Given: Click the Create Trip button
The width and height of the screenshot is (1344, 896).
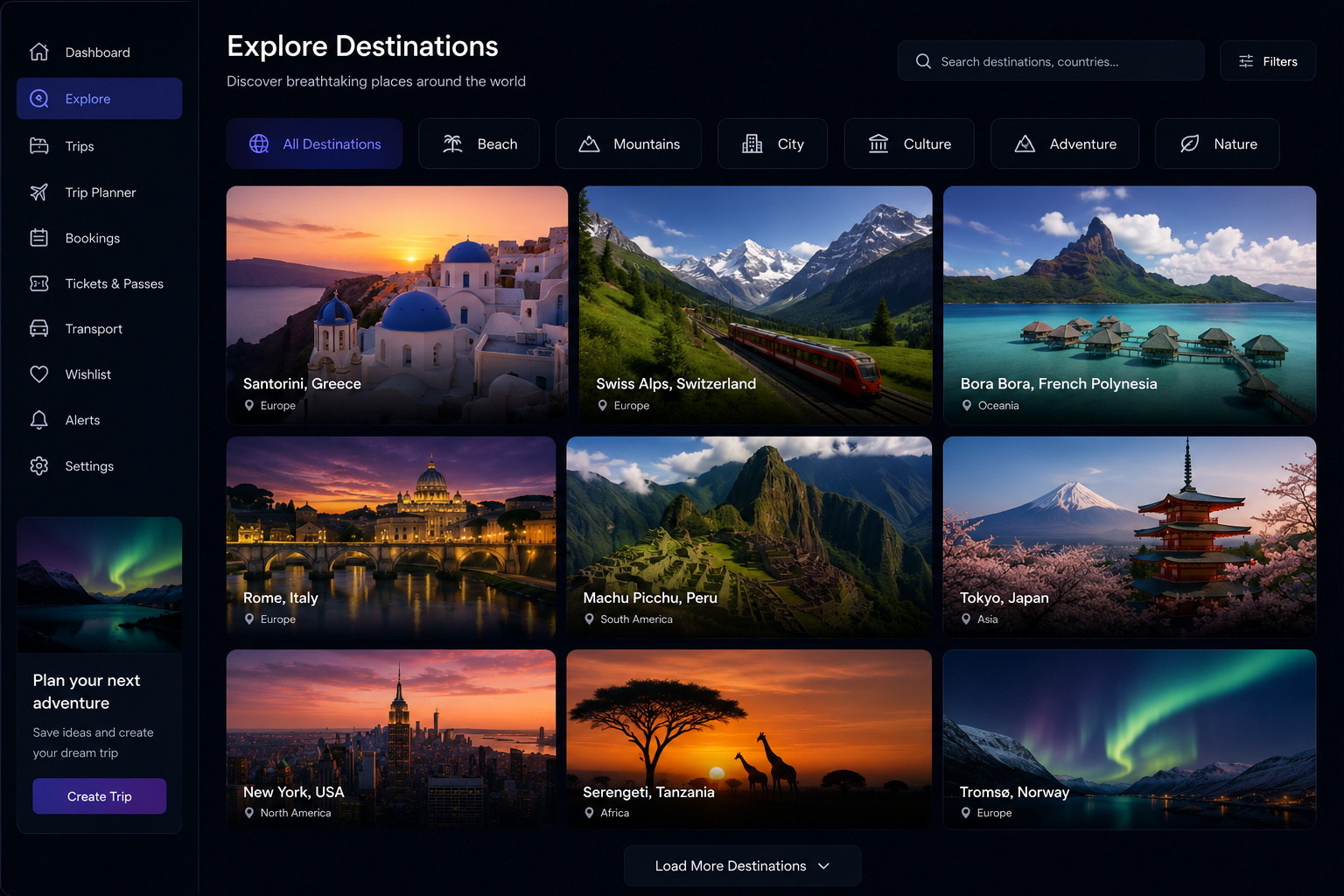Looking at the screenshot, I should coord(100,796).
